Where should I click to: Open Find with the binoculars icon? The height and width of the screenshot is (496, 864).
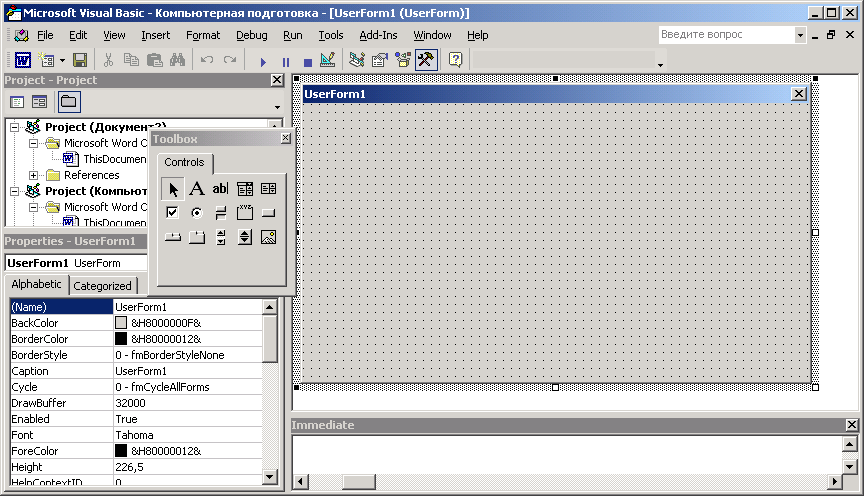(177, 60)
